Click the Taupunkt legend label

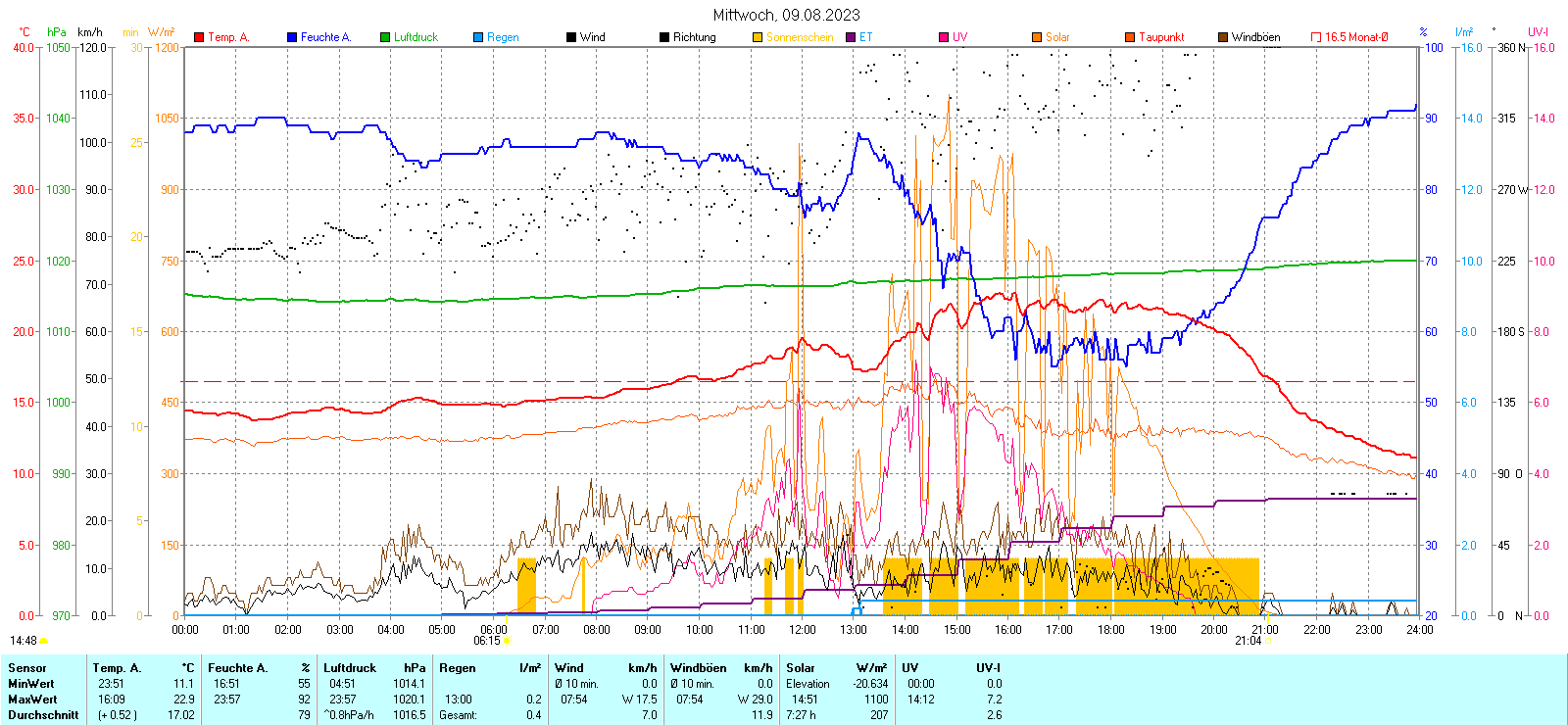click(x=1161, y=37)
